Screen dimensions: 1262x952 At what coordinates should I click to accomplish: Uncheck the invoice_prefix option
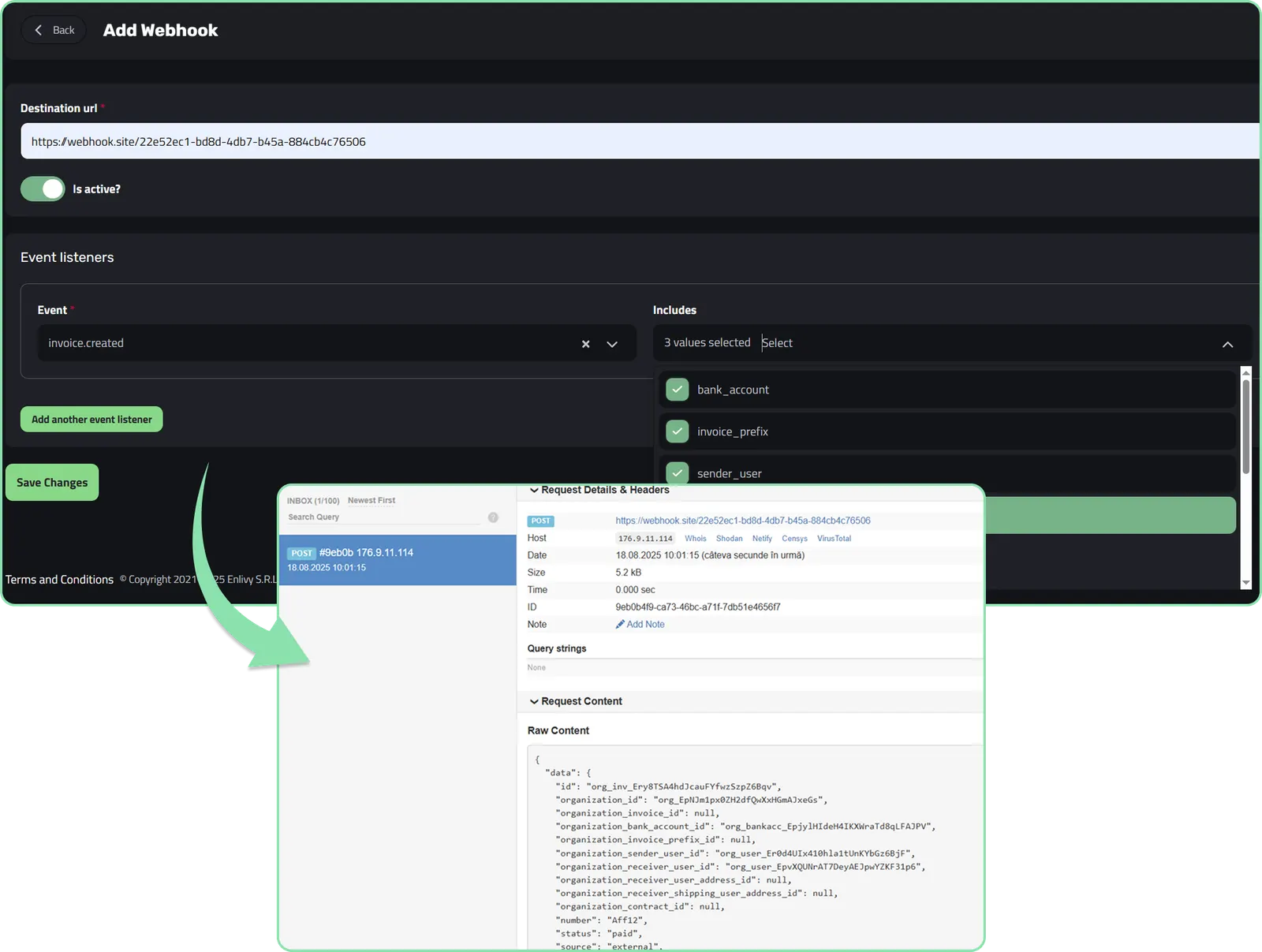[677, 431]
